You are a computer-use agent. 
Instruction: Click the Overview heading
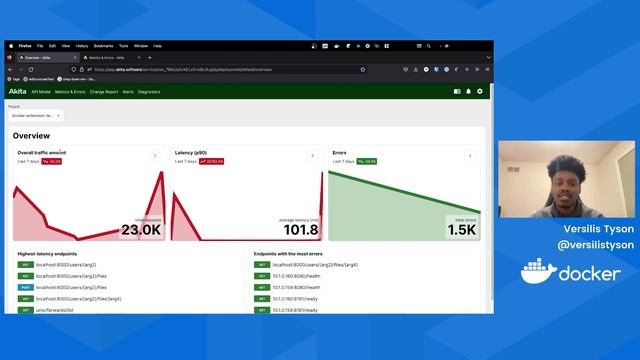pos(31,136)
